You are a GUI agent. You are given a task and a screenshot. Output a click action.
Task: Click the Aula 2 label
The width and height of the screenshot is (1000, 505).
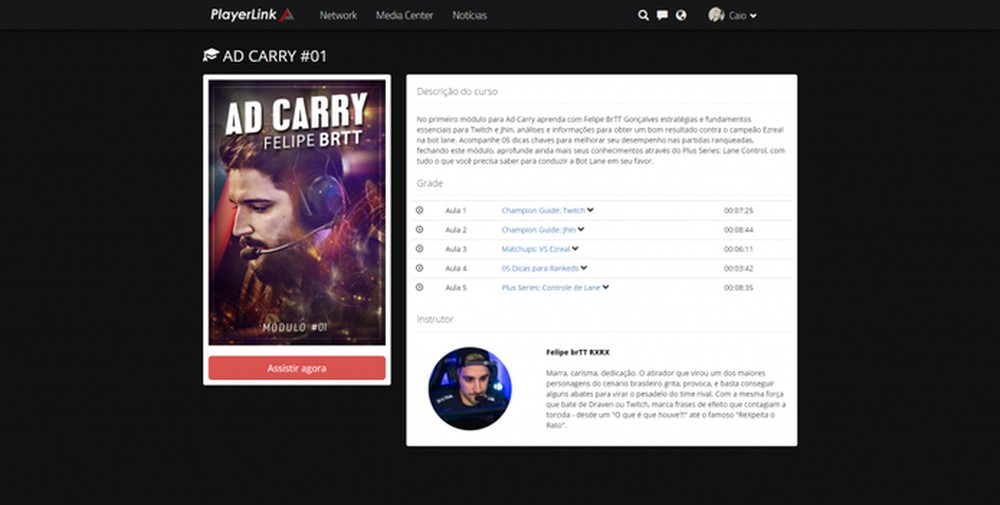pyautogui.click(x=455, y=230)
